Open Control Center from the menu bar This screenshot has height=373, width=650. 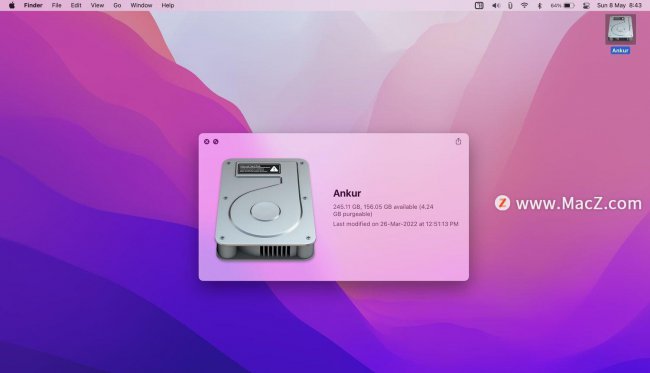click(x=586, y=5)
